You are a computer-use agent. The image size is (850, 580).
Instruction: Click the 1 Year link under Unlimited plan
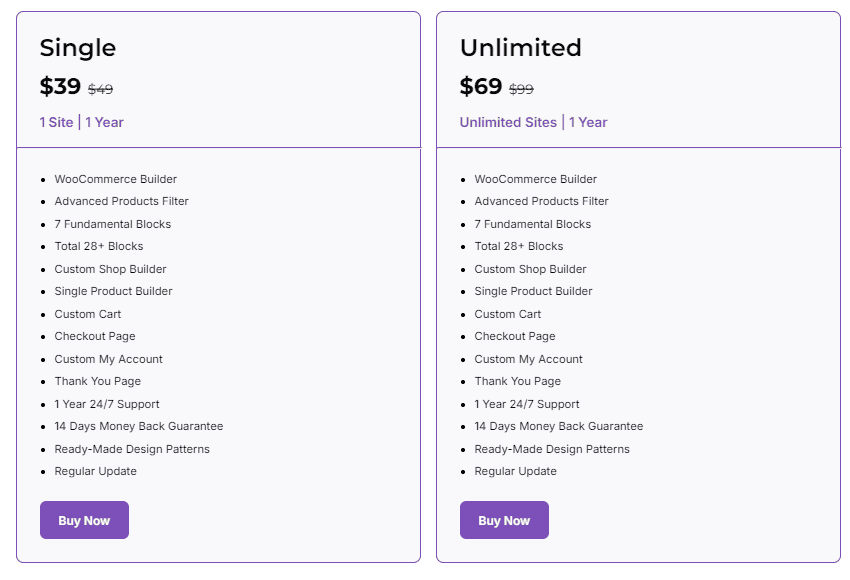tap(588, 122)
